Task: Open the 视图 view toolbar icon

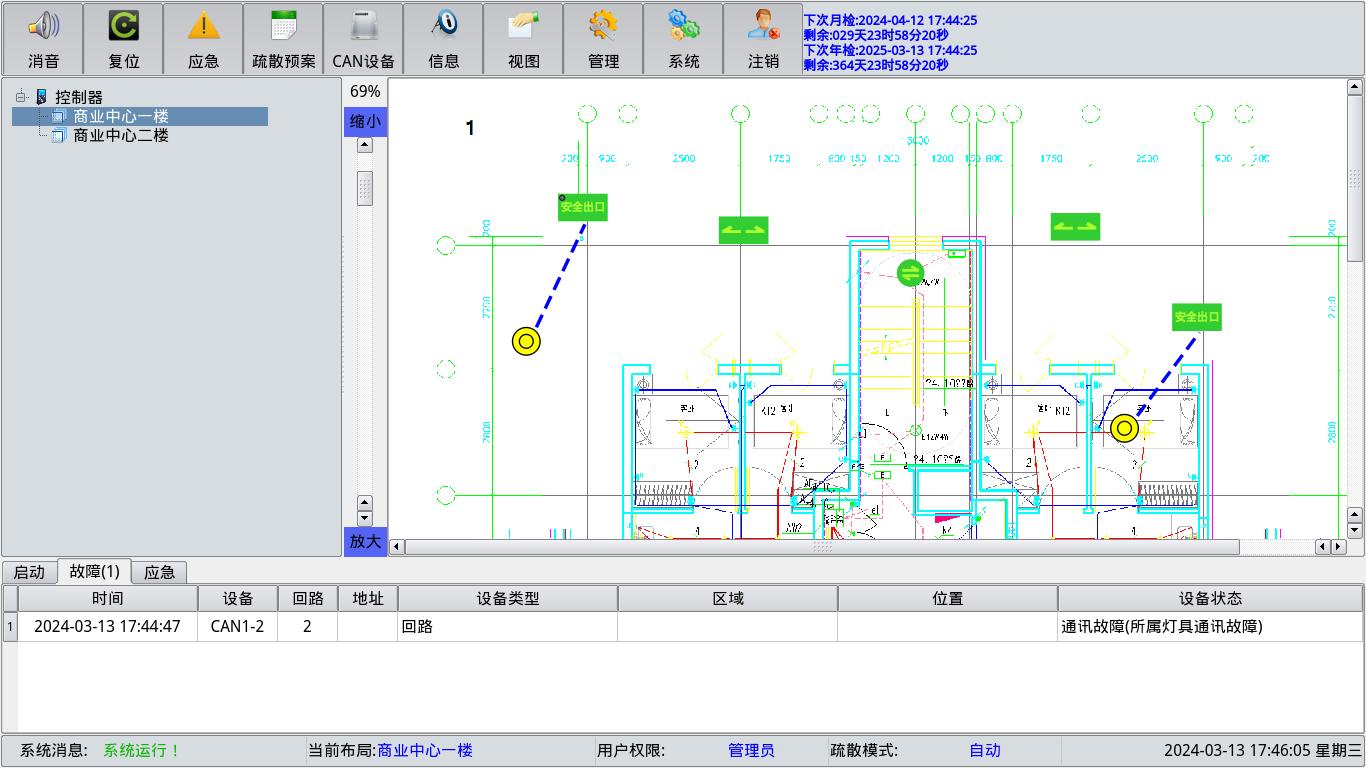Action: point(523,27)
